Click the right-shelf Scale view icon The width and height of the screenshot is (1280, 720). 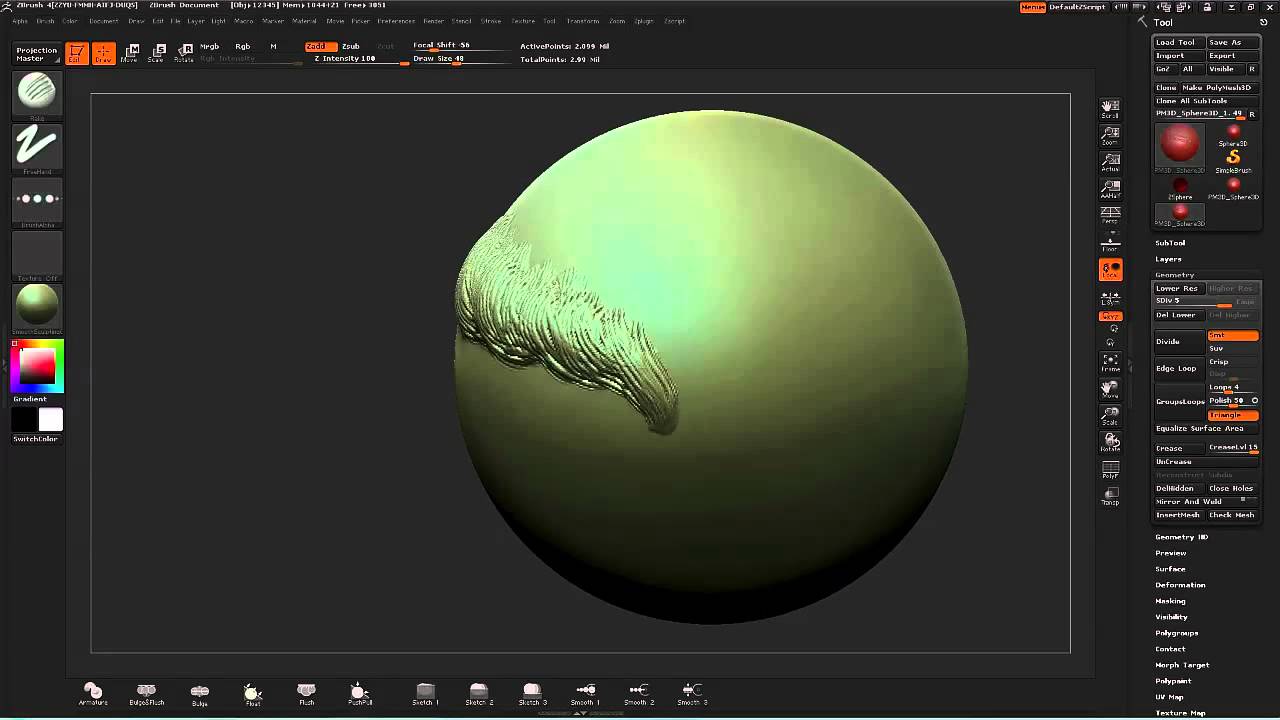[x=1110, y=416]
